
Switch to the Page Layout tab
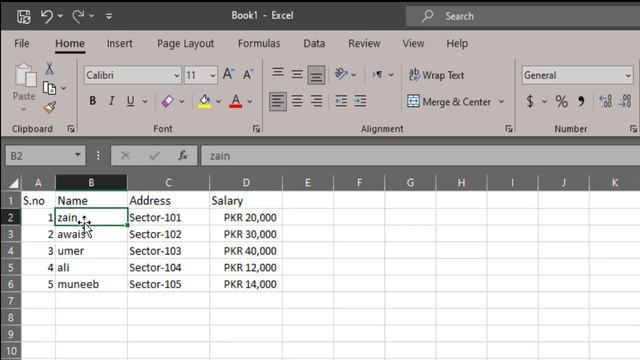[x=186, y=43]
